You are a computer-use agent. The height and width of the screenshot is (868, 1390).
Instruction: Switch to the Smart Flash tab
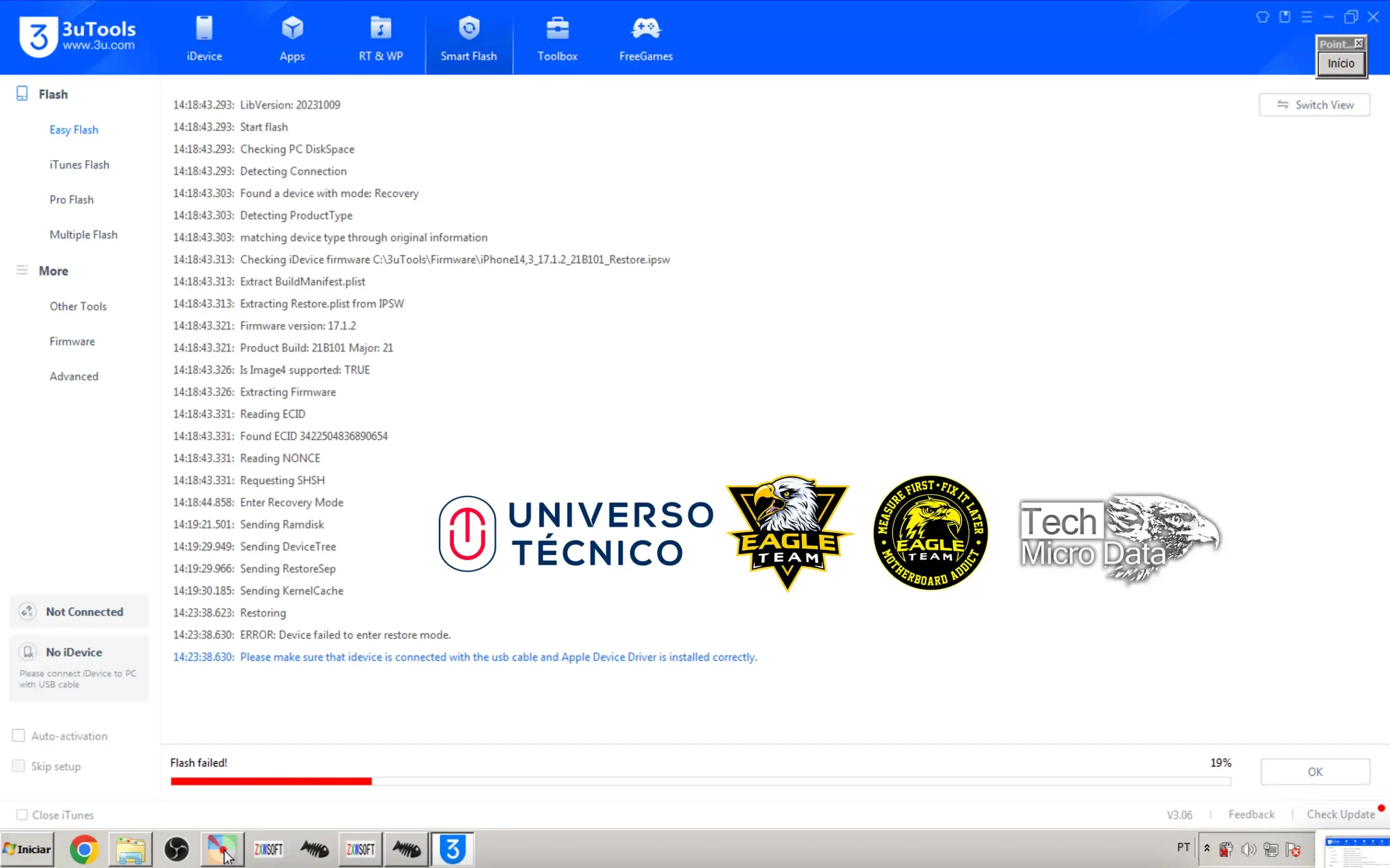tap(469, 39)
